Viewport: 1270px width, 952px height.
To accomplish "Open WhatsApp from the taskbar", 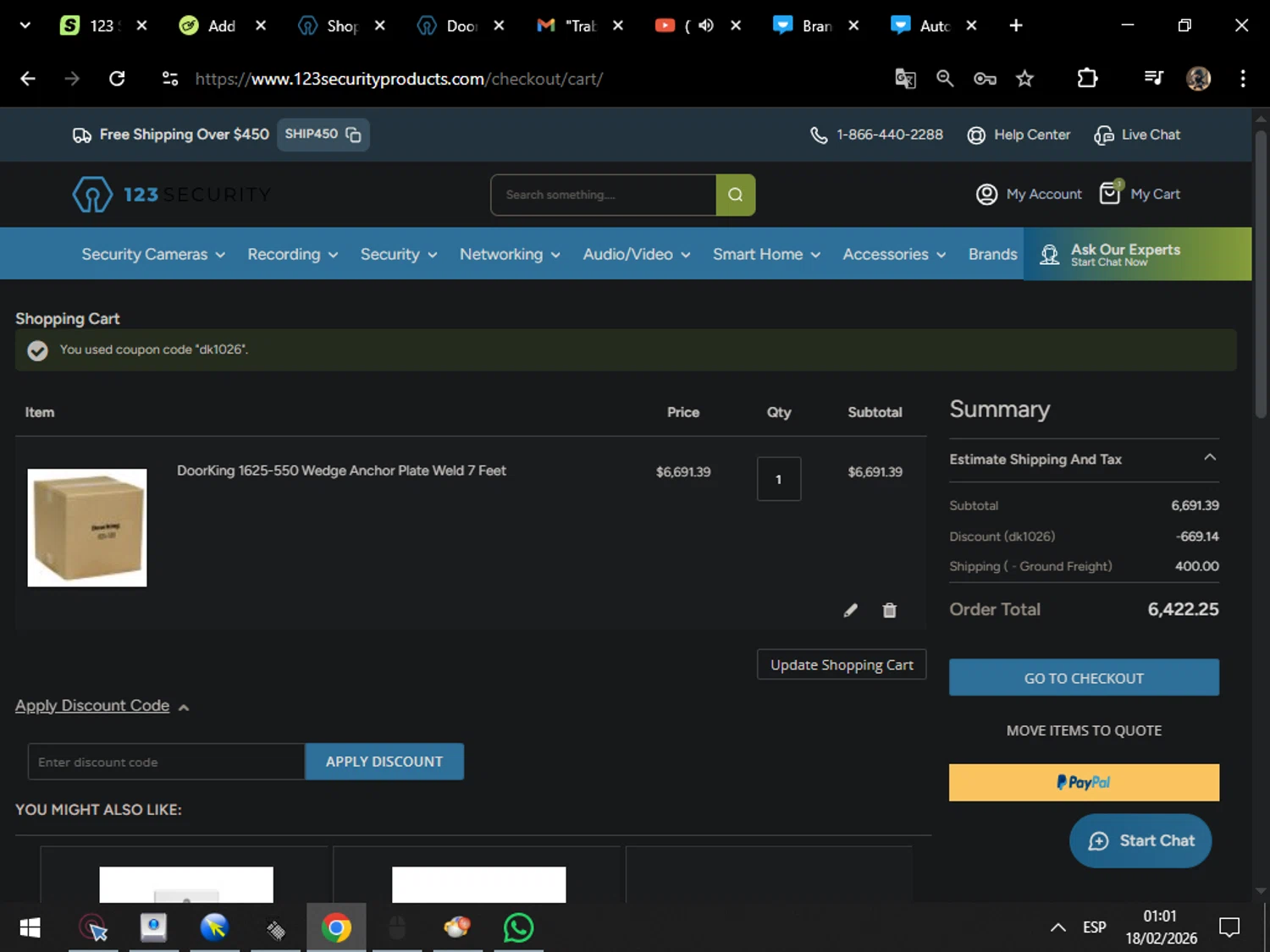I will tap(518, 928).
